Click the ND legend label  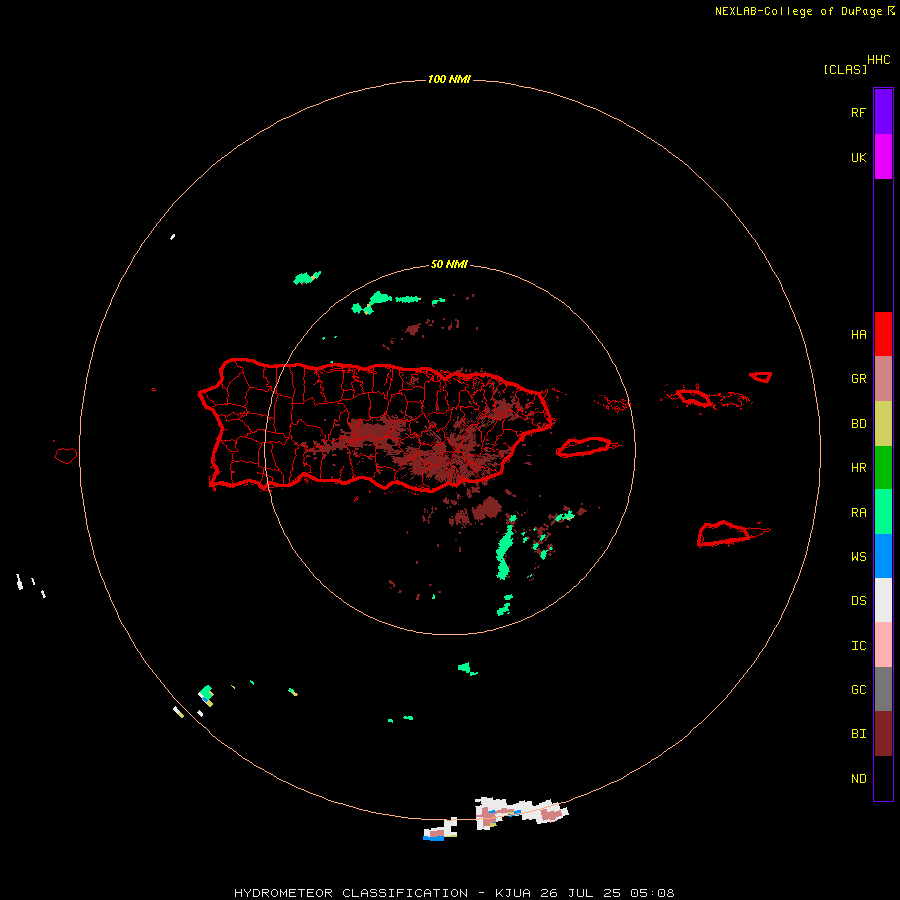[x=858, y=779]
